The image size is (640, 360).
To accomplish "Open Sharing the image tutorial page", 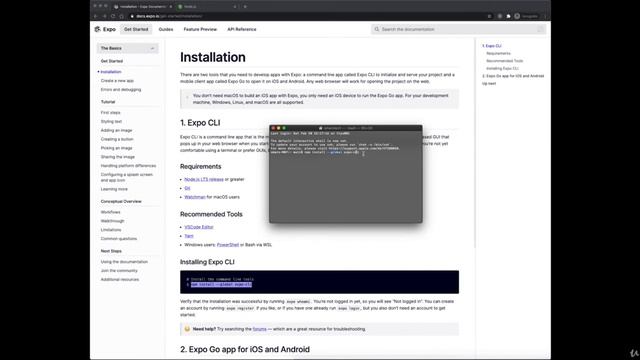I will [118, 157].
